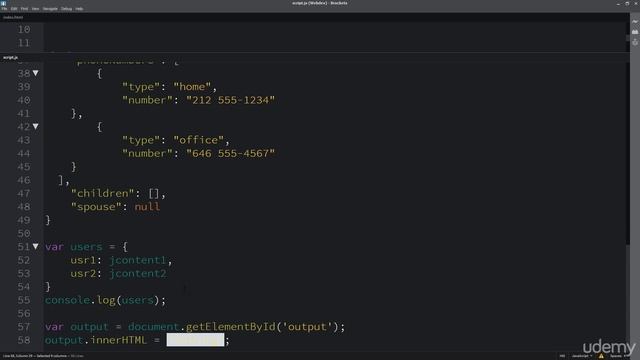Image resolution: width=640 pixels, height=360 pixels.
Task: Click getElementById on line 57
Action: pyautogui.click(x=231, y=327)
